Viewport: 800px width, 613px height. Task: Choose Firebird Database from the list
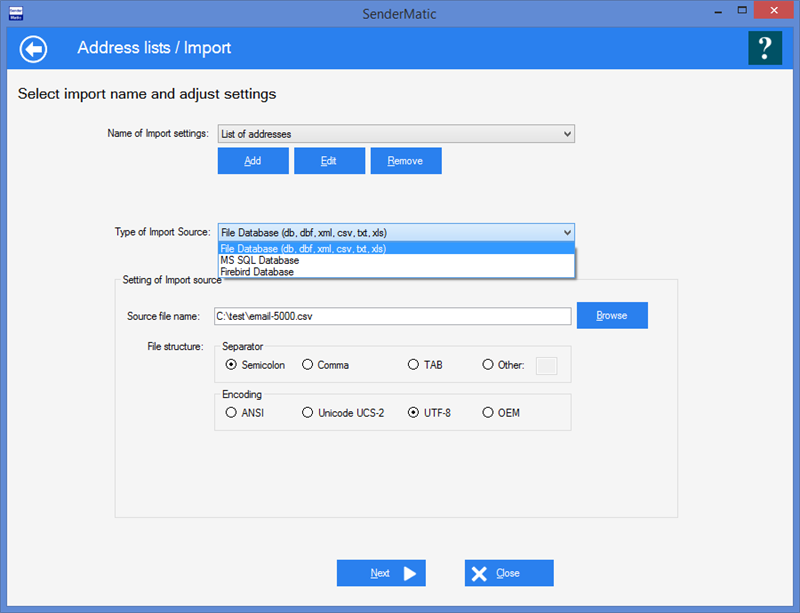point(257,271)
